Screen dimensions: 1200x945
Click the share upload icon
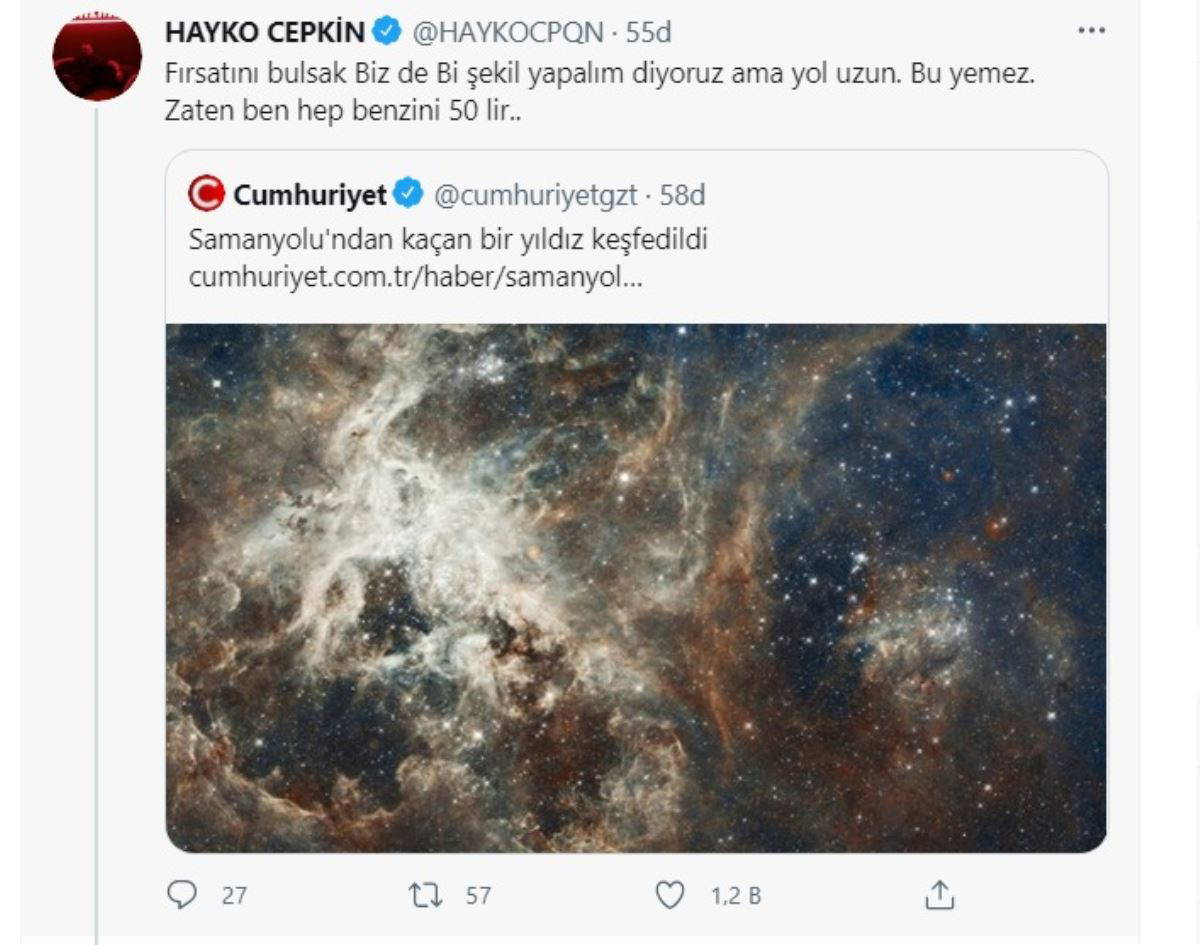(940, 894)
